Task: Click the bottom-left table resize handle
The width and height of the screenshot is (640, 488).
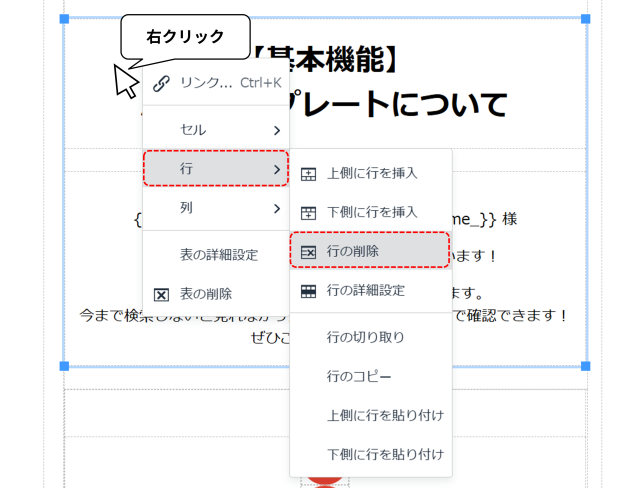Action: (x=64, y=366)
